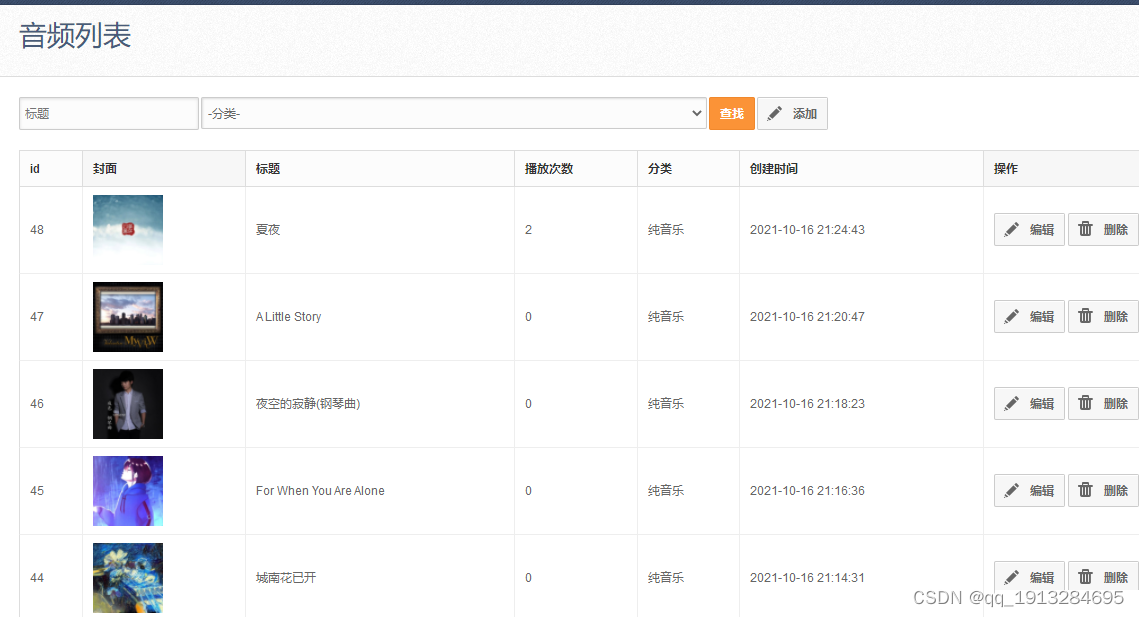Click the title 夜空的寂静(钢琴曲)
The image size is (1139, 617).
[x=308, y=403]
